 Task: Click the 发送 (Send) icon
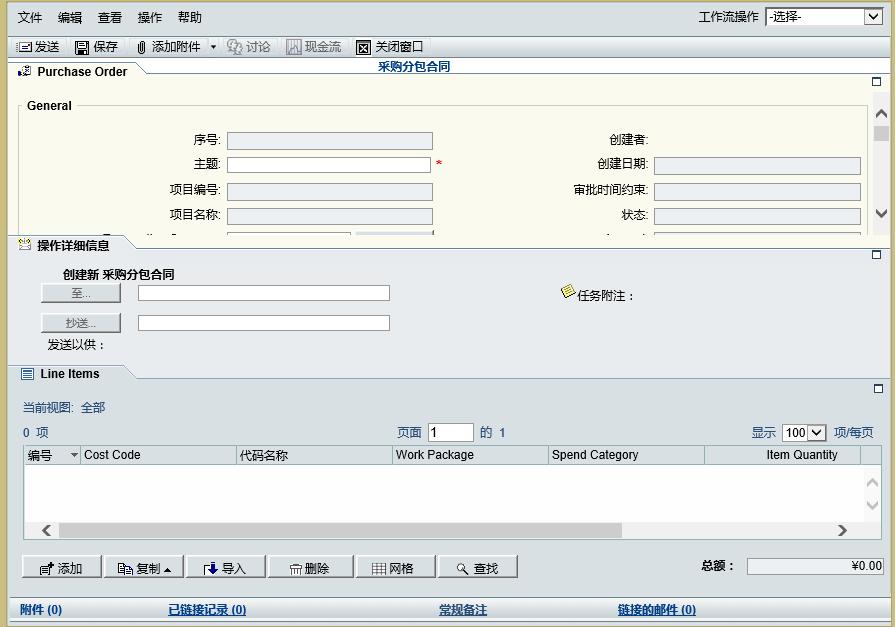pyautogui.click(x=28, y=45)
